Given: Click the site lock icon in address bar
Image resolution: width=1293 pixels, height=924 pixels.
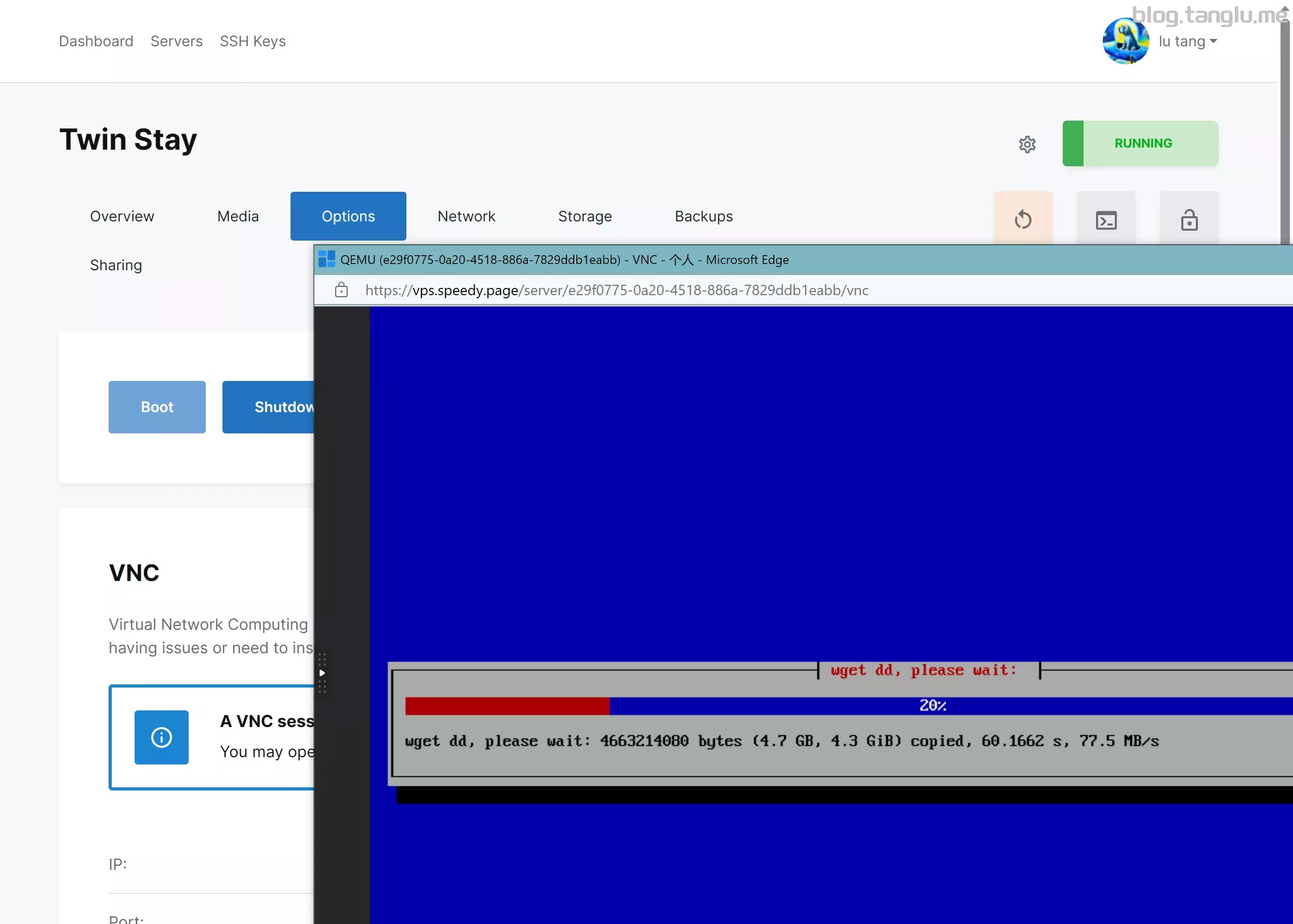Looking at the screenshot, I should 341,290.
